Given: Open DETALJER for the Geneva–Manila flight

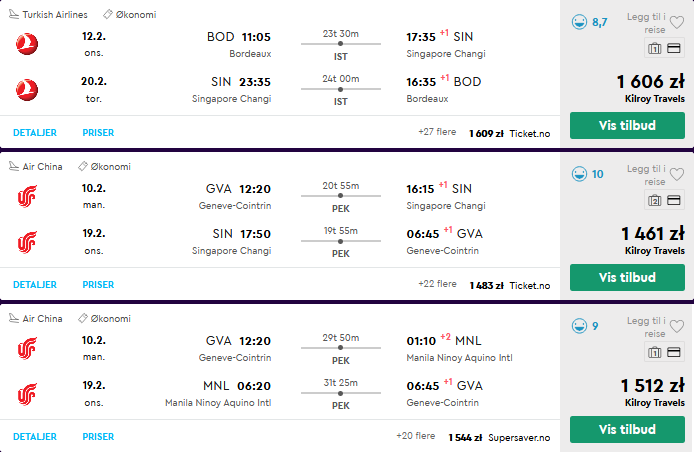Looking at the screenshot, I should pos(35,437).
